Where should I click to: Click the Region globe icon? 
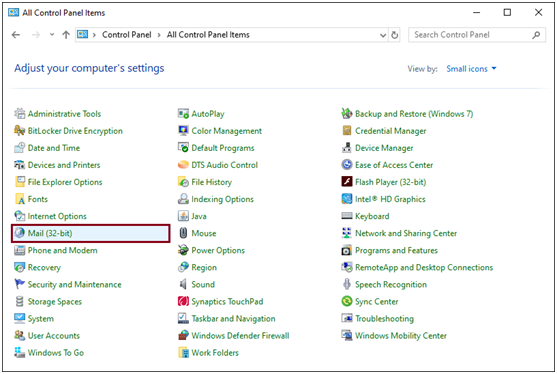[183, 267]
